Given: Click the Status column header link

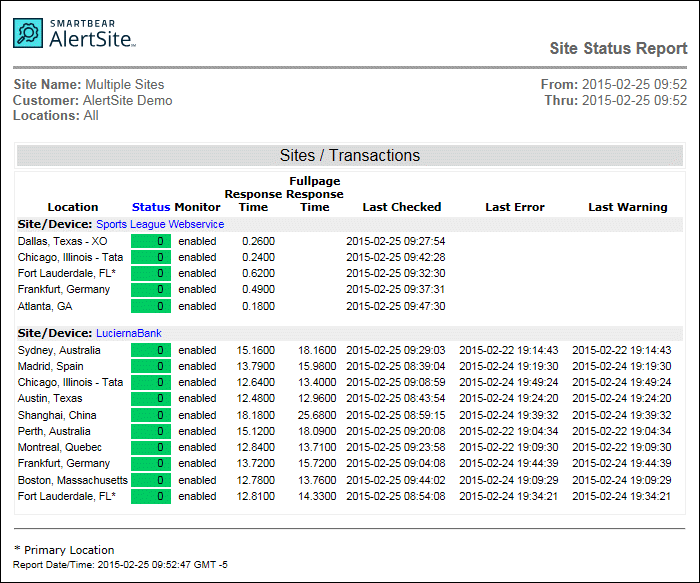Looking at the screenshot, I should tap(151, 207).
